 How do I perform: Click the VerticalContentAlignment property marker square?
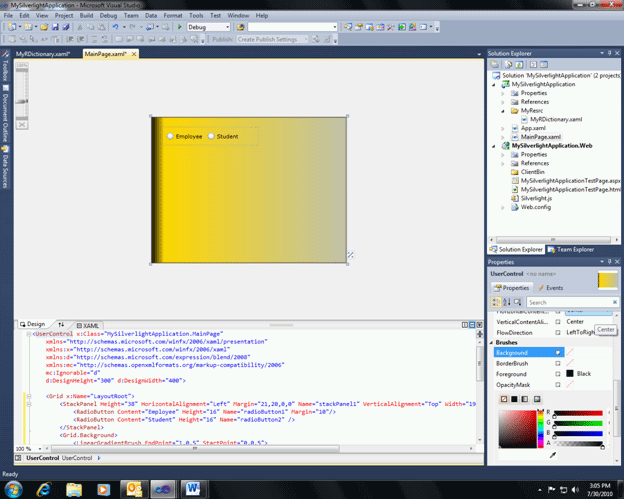(558, 322)
